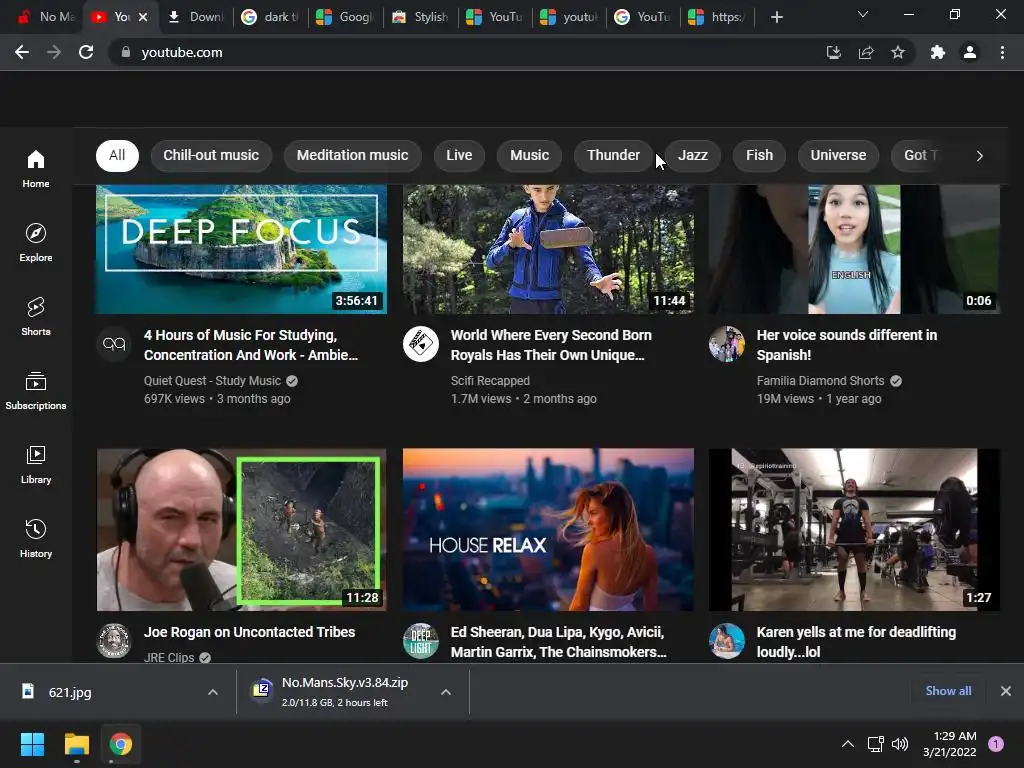Viewport: 1024px width, 768px height.
Task: Switch to the dark theme Google search tab
Action: [x=270, y=17]
